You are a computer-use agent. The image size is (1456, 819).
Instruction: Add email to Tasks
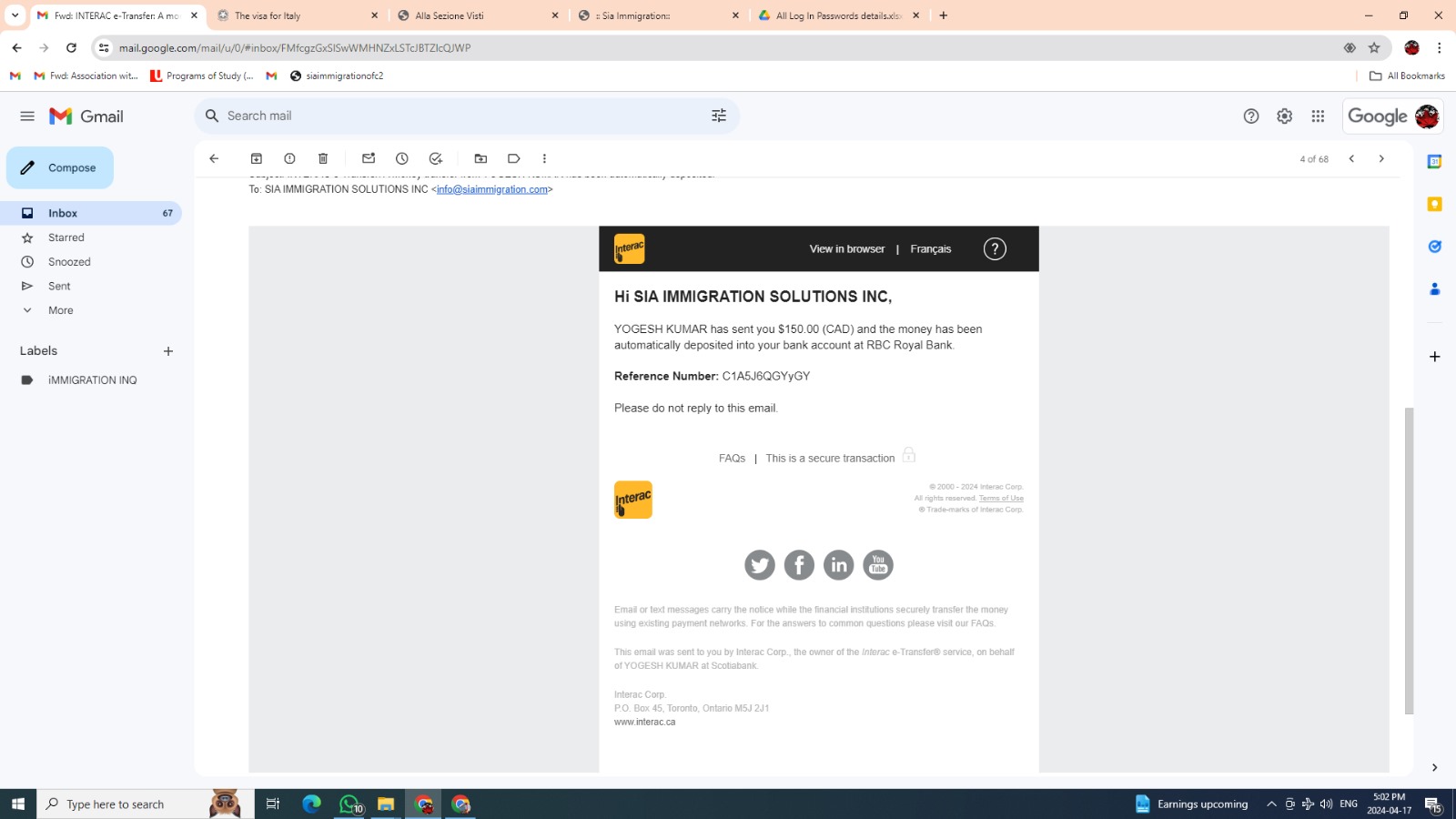coord(436,158)
